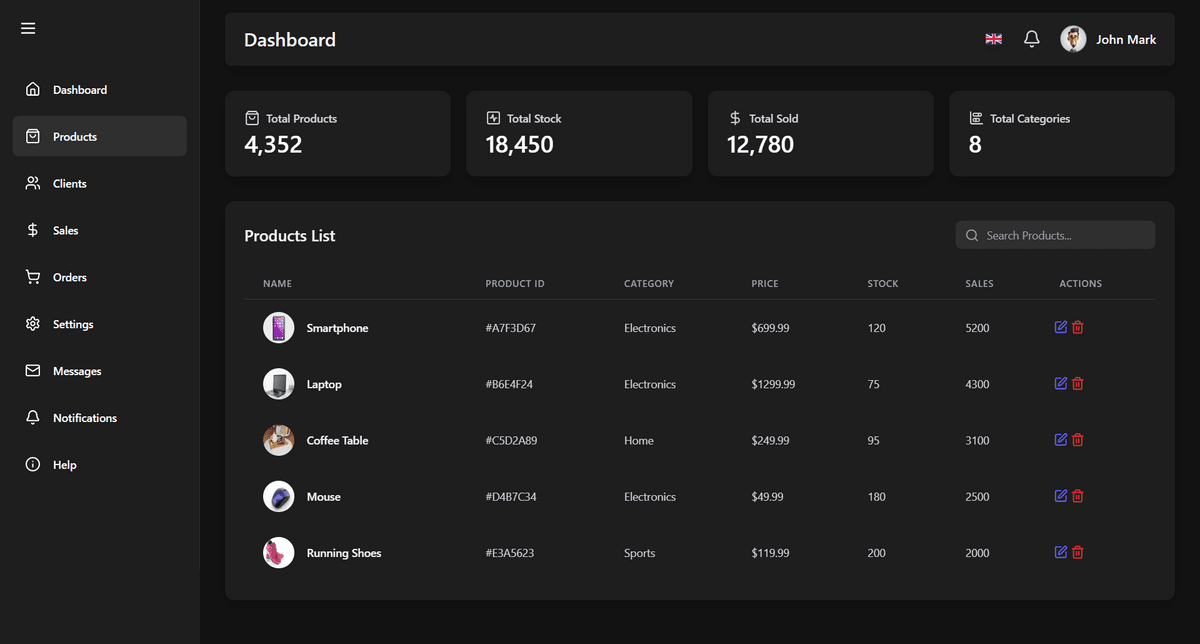The height and width of the screenshot is (644, 1200).
Task: Edit the Mouse product entry
Action: [x=1061, y=495]
